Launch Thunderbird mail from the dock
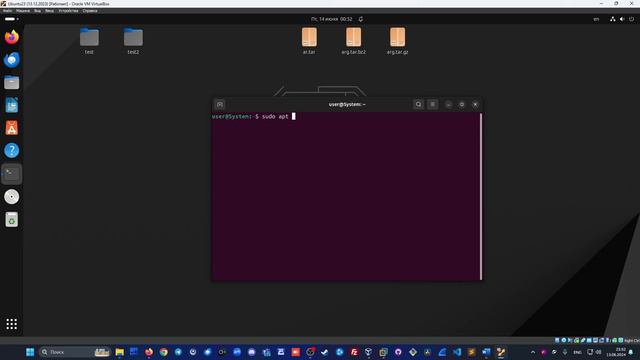640x360 pixels. coord(11,60)
